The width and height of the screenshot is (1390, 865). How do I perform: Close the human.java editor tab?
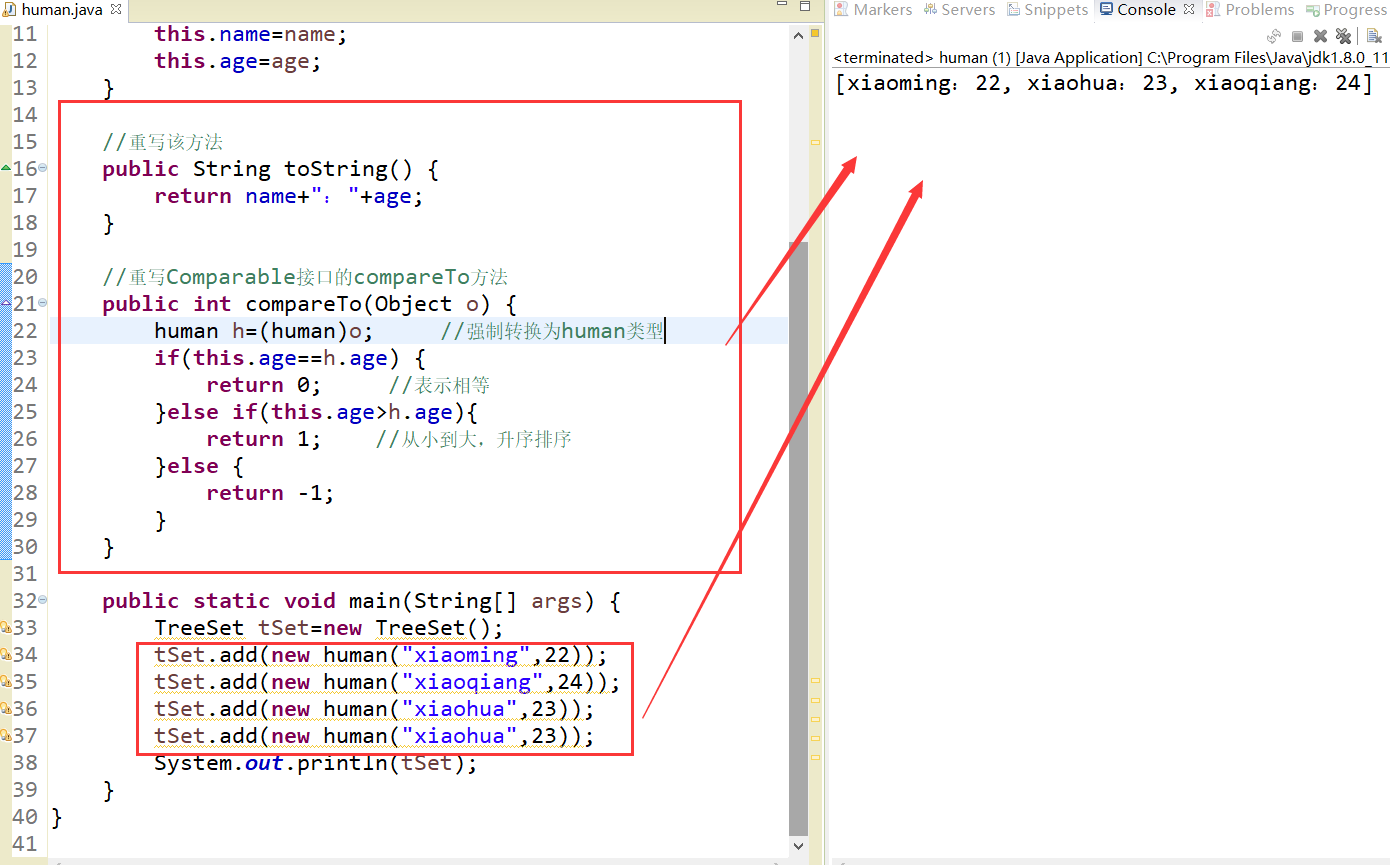[115, 10]
